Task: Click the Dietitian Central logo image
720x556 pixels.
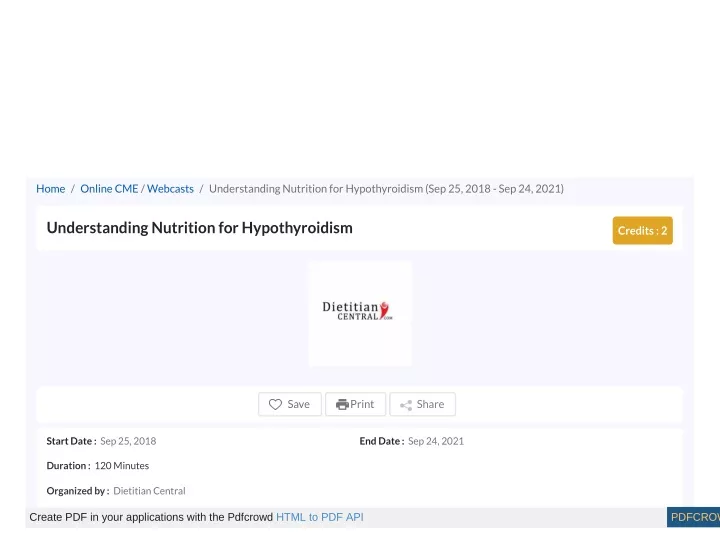Action: [360, 314]
